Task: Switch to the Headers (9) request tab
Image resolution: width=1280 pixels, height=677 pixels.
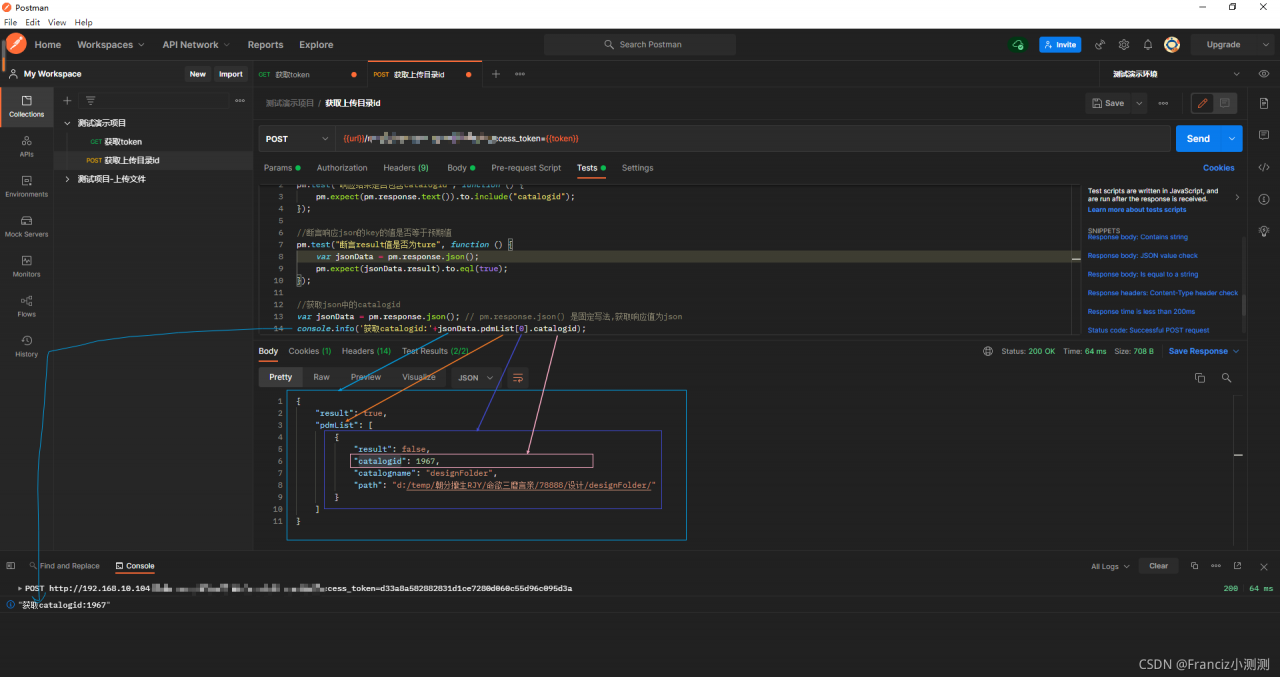Action: [405, 168]
